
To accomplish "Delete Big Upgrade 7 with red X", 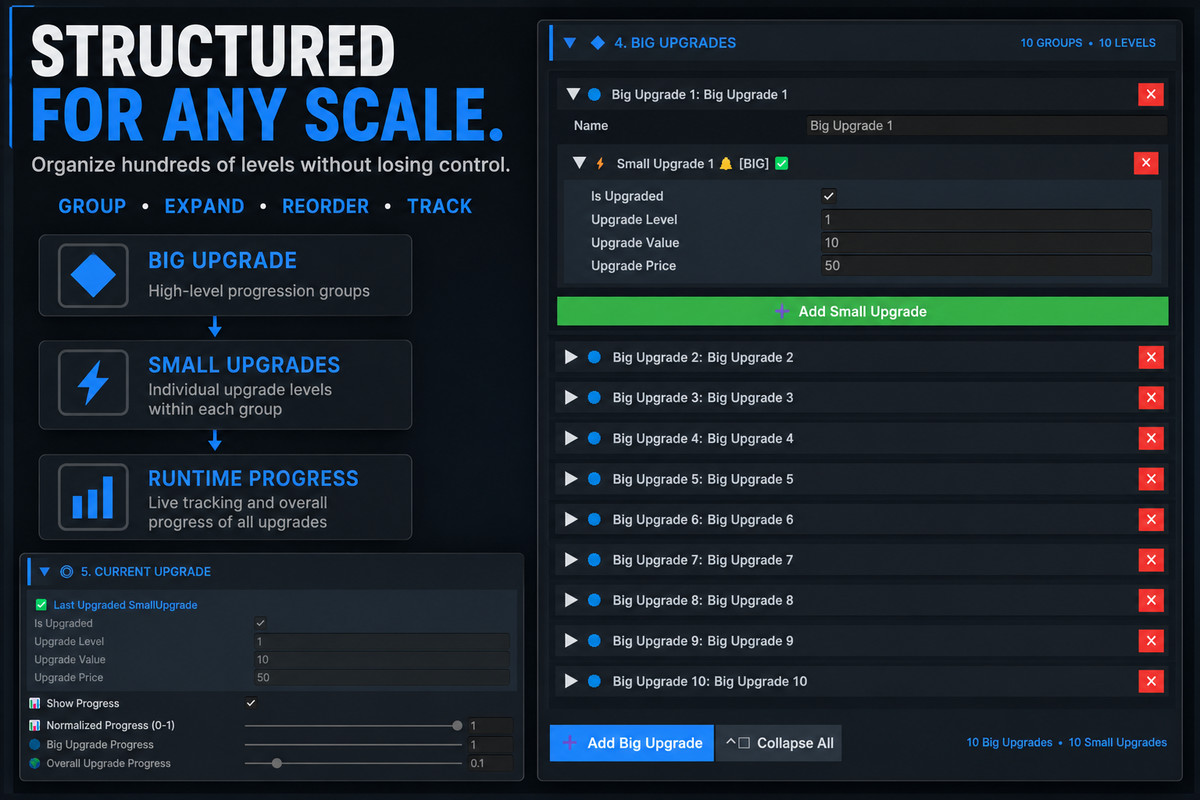I will click(x=1151, y=560).
